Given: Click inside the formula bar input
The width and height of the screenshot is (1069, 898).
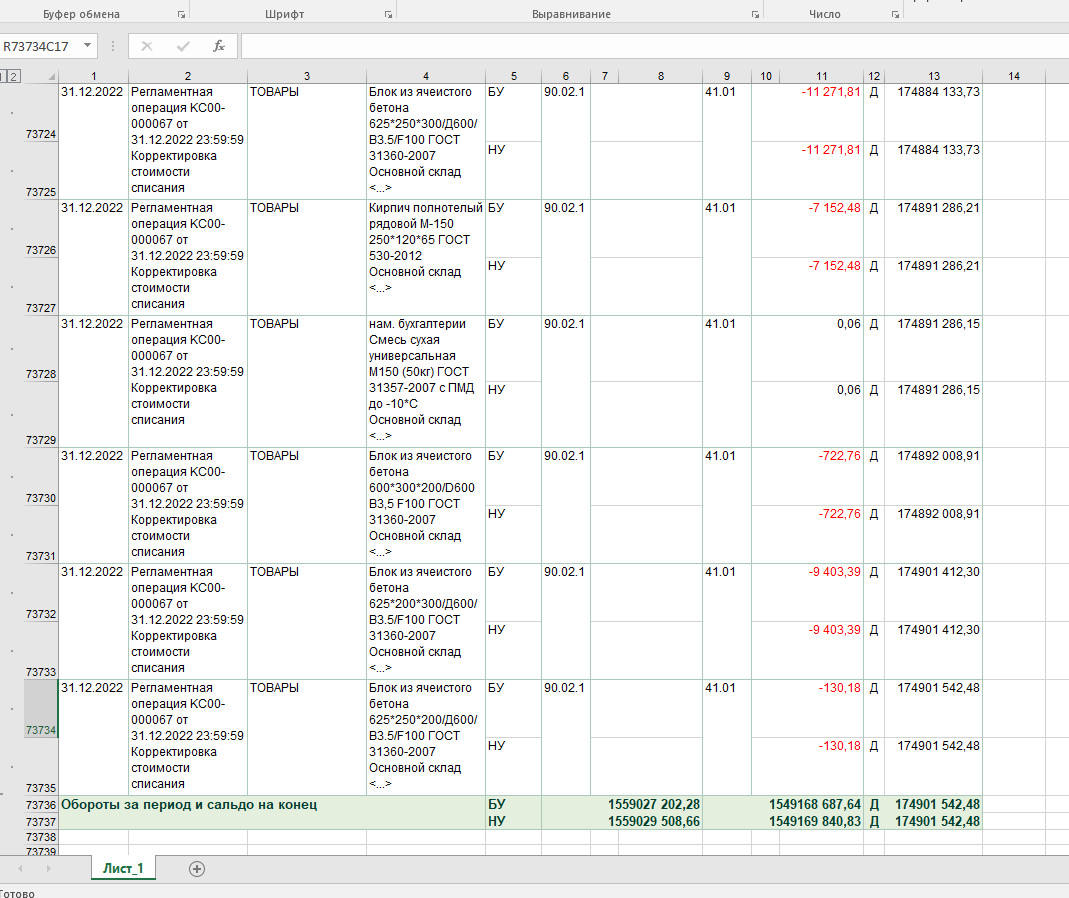Looking at the screenshot, I should [x=654, y=46].
